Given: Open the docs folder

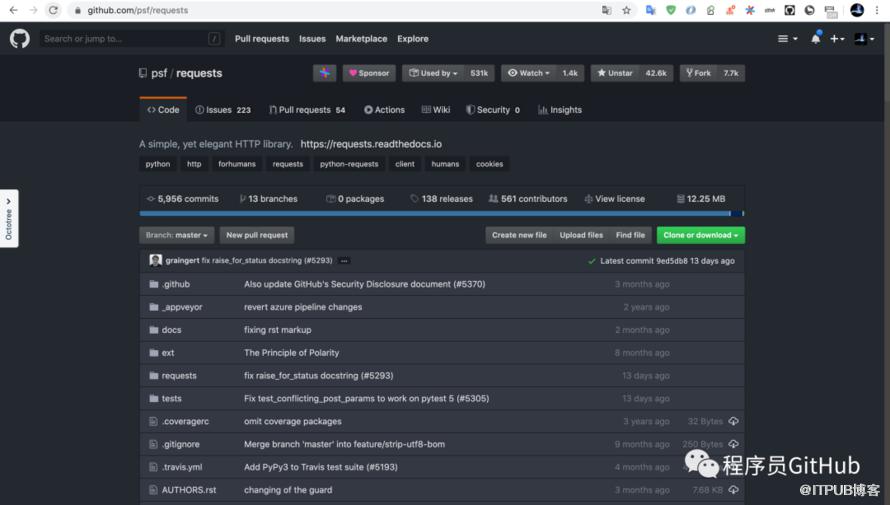Looking at the screenshot, I should click(171, 330).
